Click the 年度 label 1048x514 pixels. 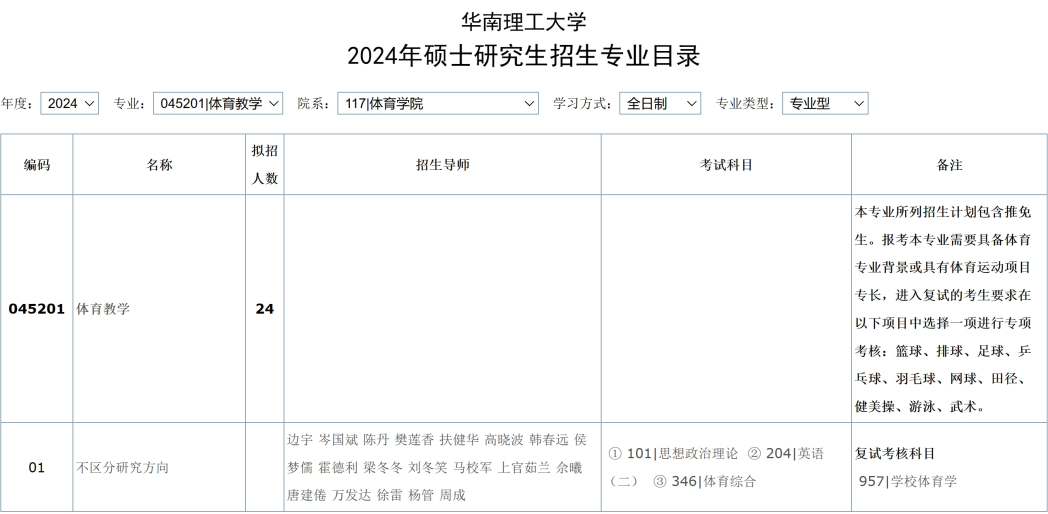click(17, 104)
